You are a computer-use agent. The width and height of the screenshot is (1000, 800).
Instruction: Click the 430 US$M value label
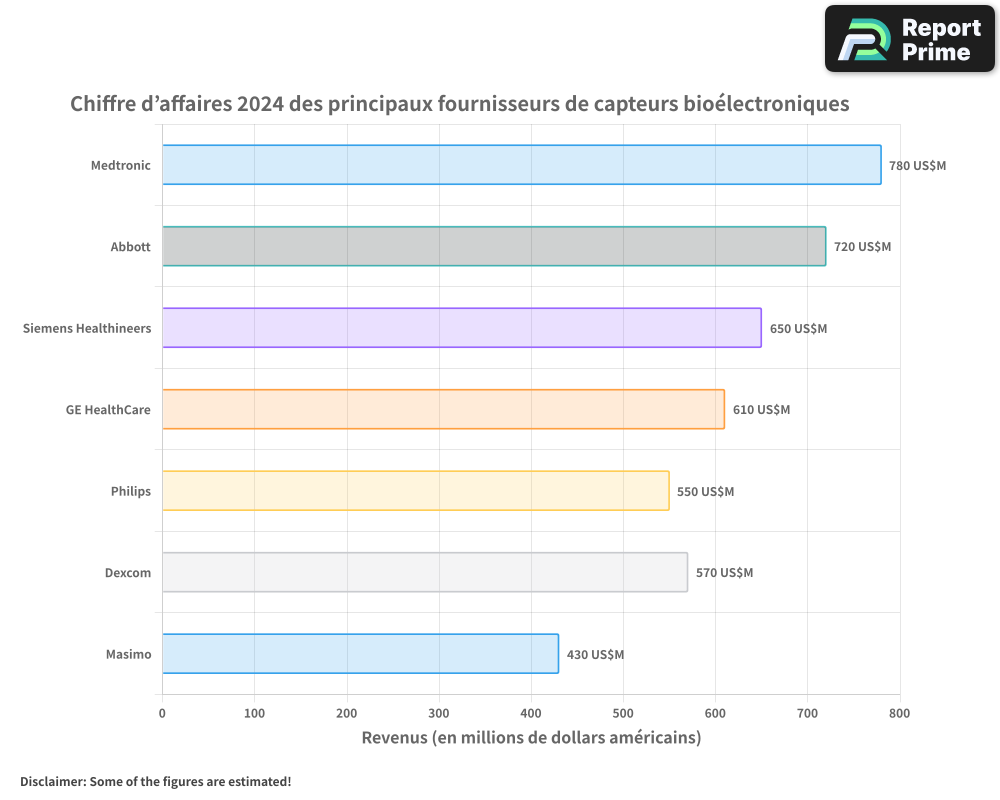tap(595, 655)
